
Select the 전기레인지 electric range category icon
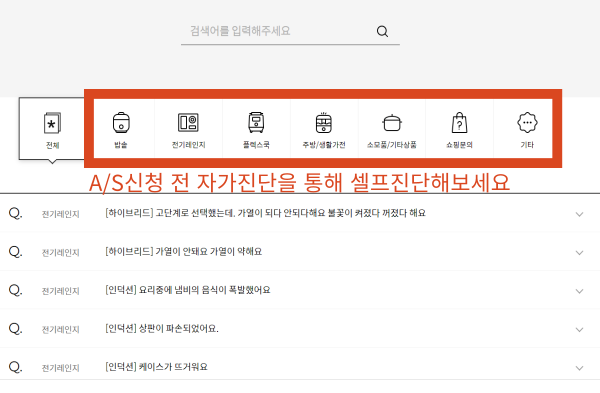[188, 122]
